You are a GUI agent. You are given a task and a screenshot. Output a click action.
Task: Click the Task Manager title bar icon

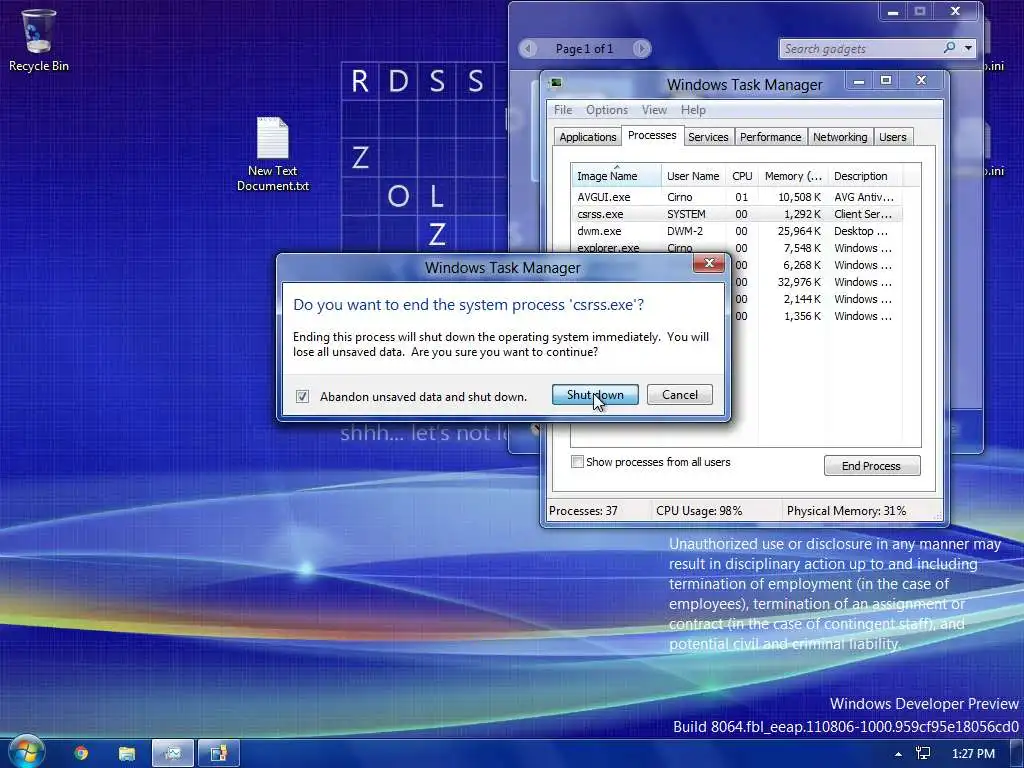tap(556, 83)
